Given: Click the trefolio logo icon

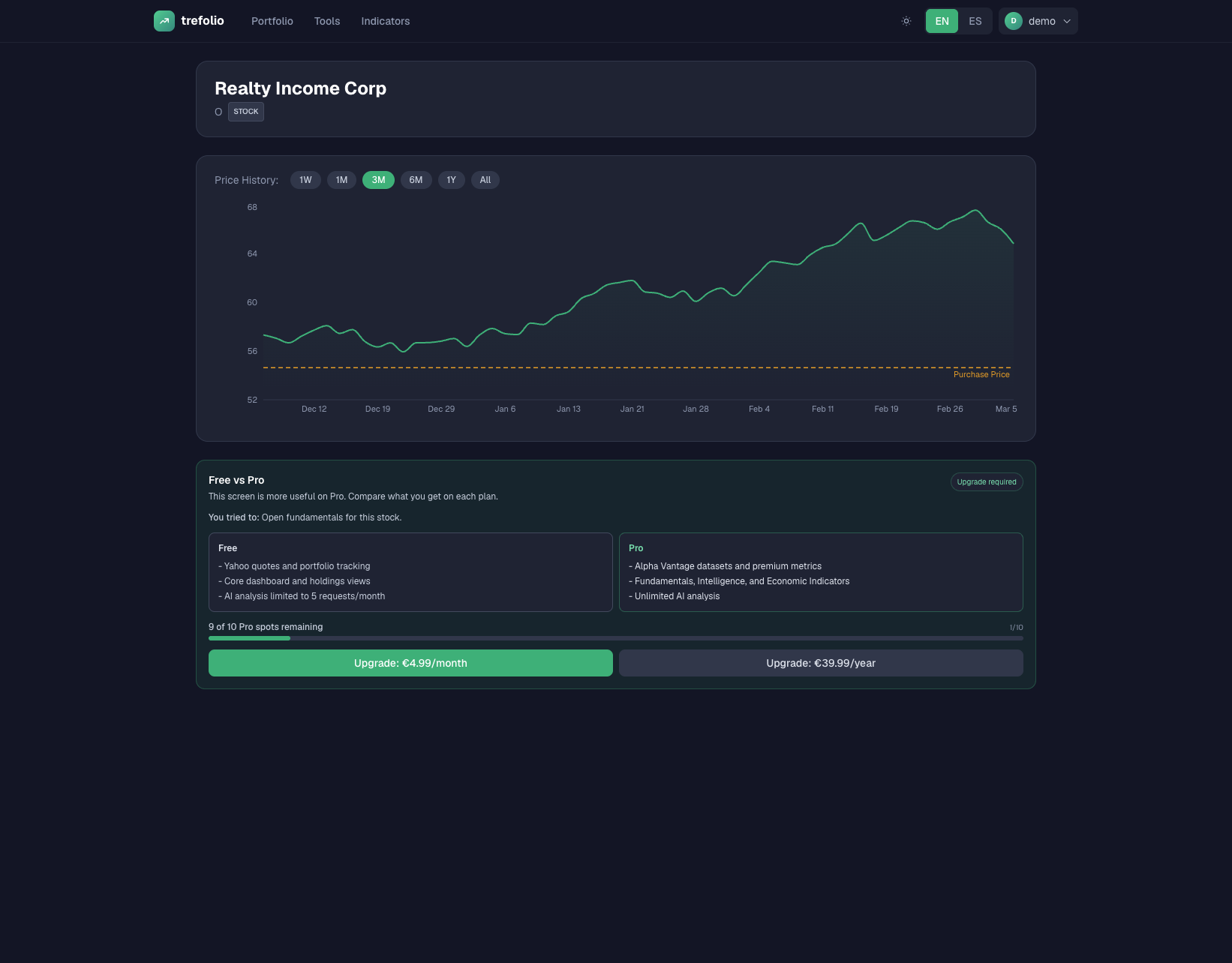Looking at the screenshot, I should tap(164, 21).
